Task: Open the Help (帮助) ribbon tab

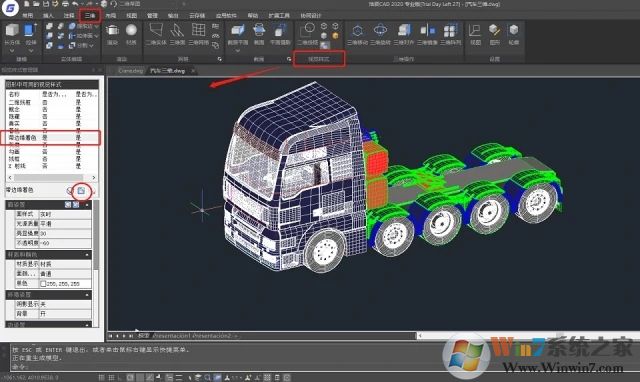Action: [253, 16]
